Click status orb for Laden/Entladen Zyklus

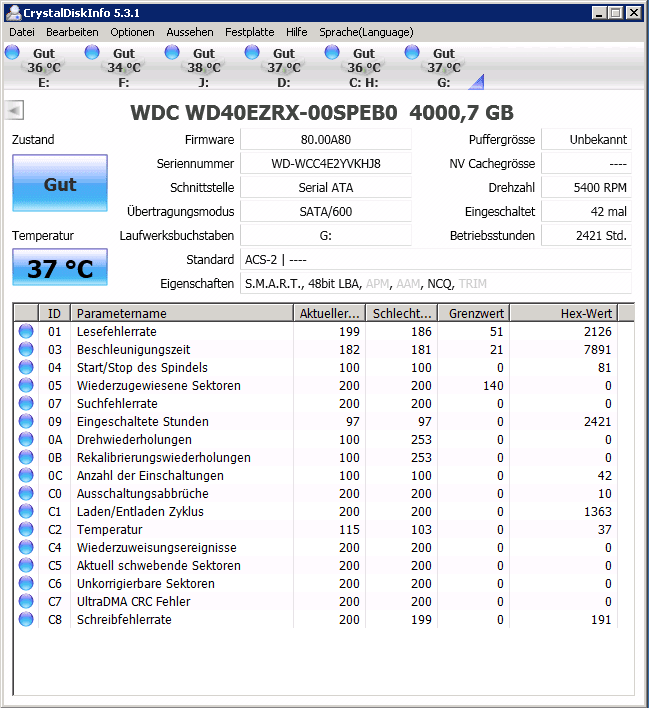tap(26, 511)
